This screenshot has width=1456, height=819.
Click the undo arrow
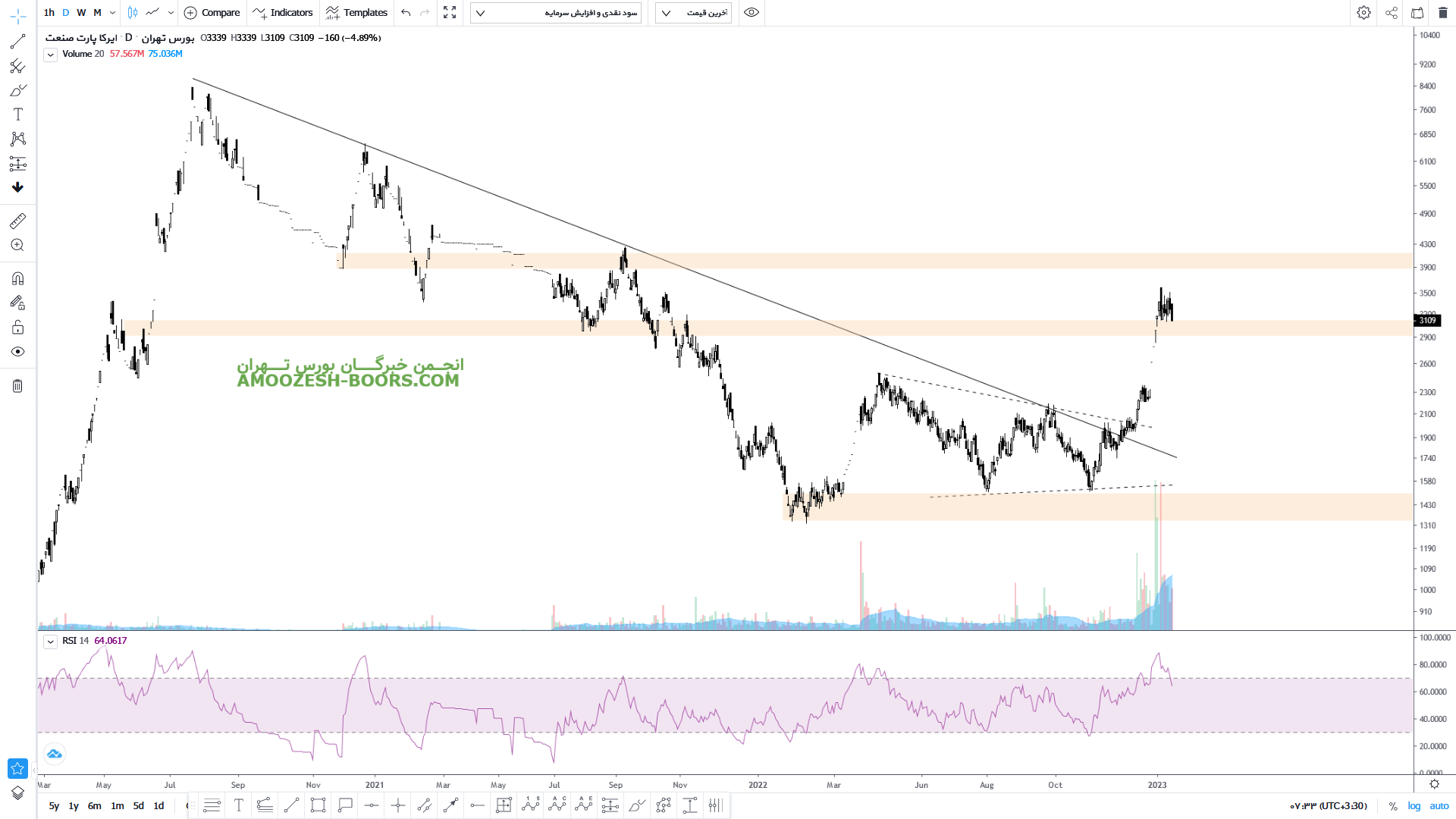406,13
